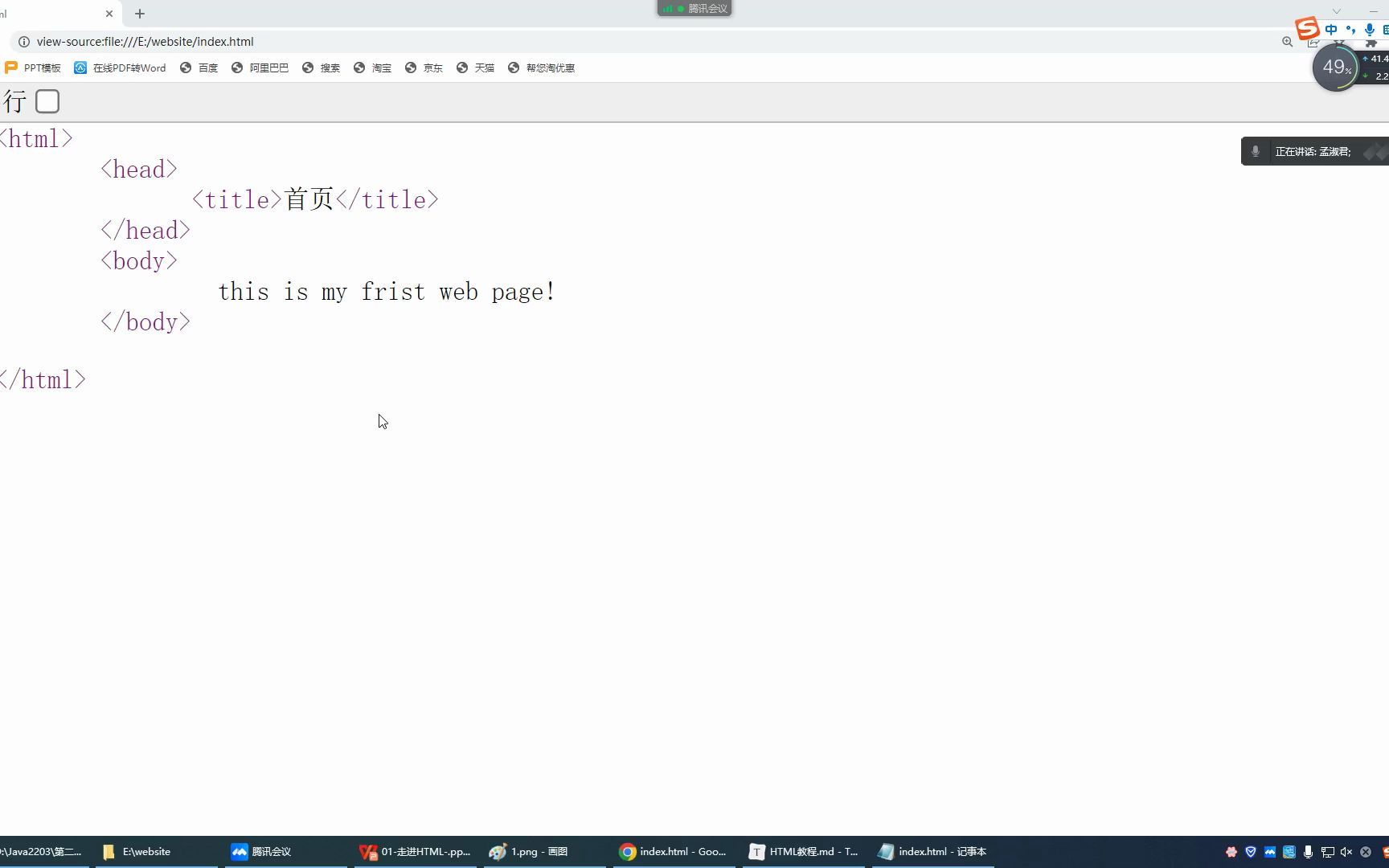Click the gray X circle tray icon

pos(1366,852)
